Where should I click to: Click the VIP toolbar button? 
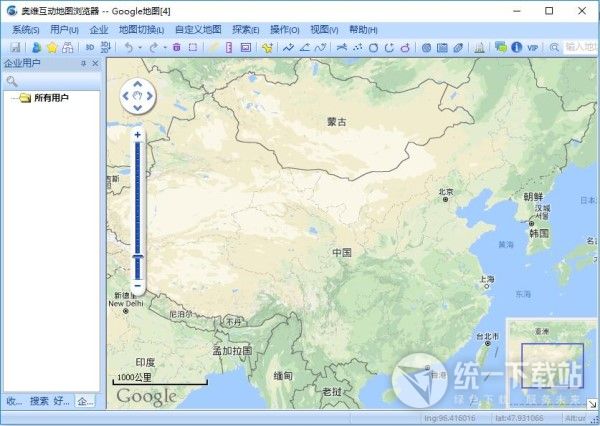click(532, 48)
